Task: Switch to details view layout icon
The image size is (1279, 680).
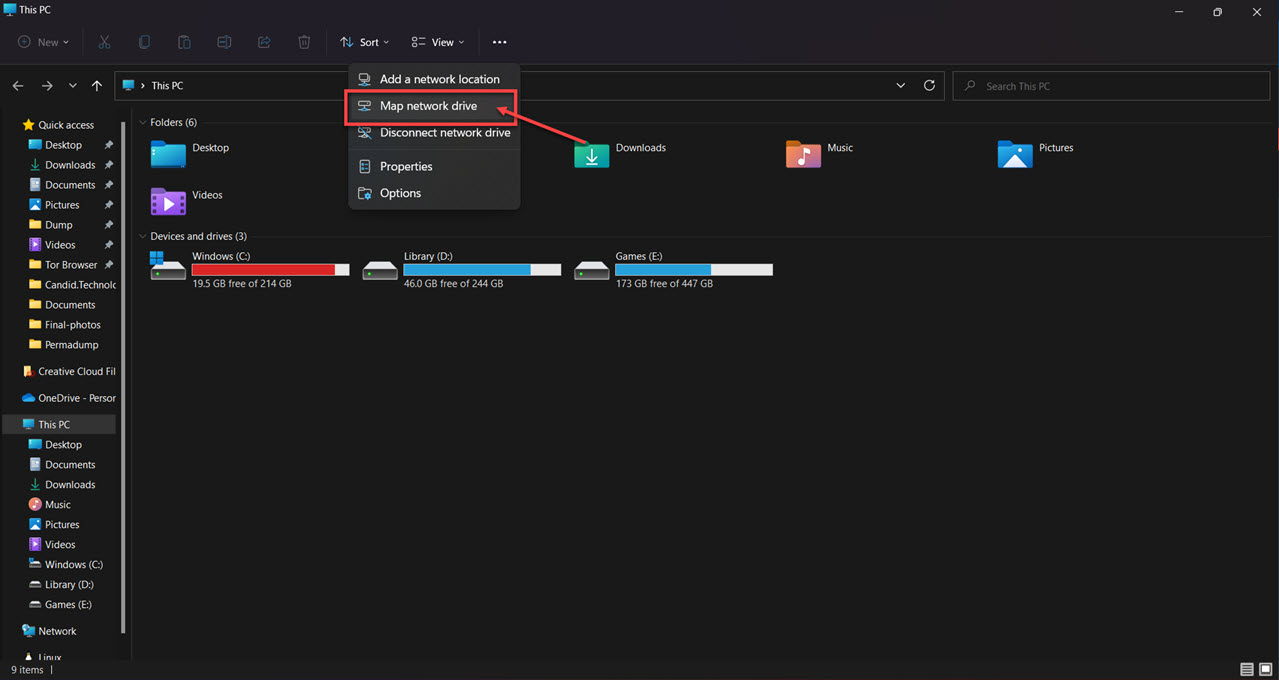Action: pos(1247,669)
